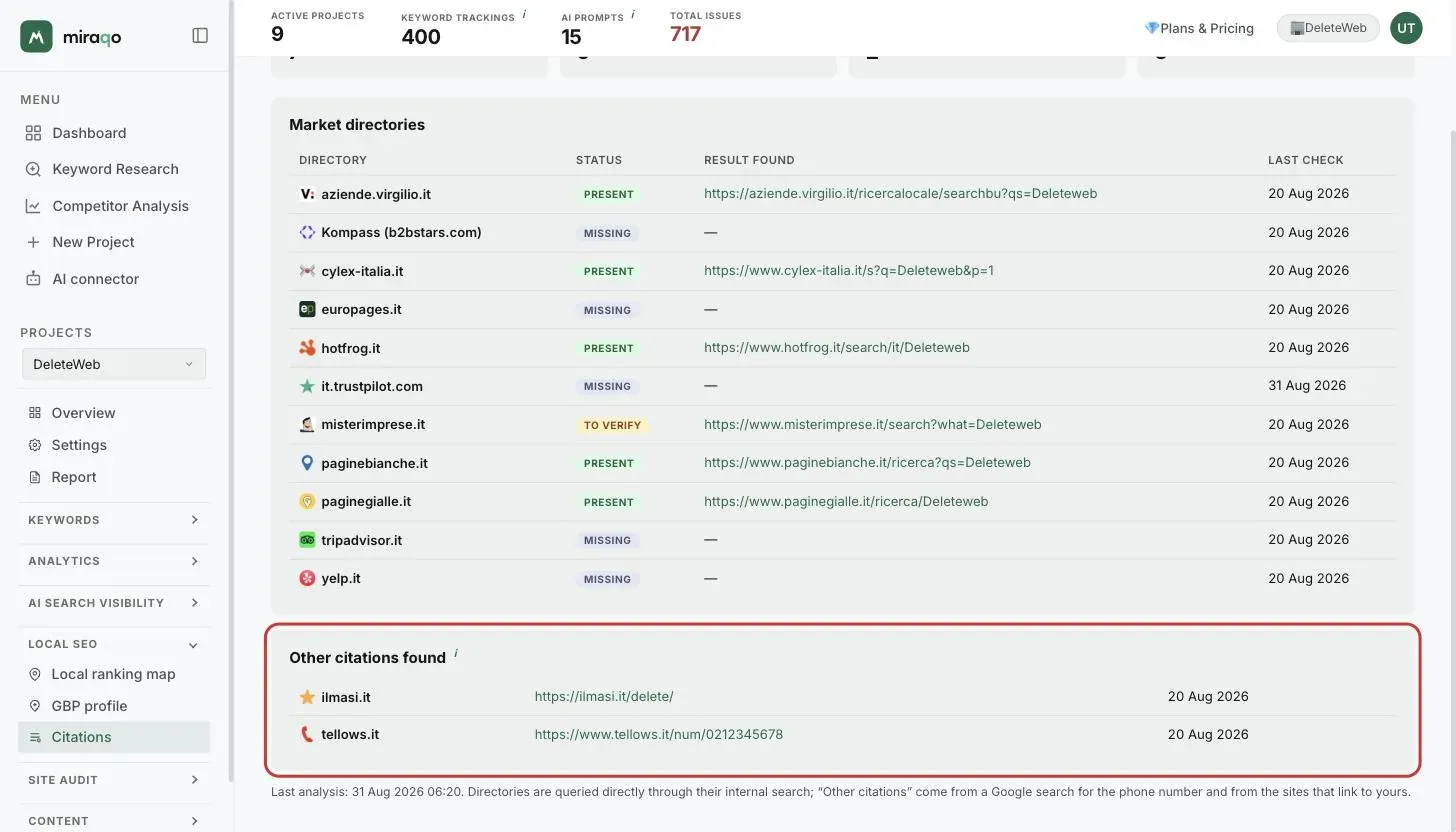
Task: Click the Keyword Research magnifier icon
Action: click(33, 169)
